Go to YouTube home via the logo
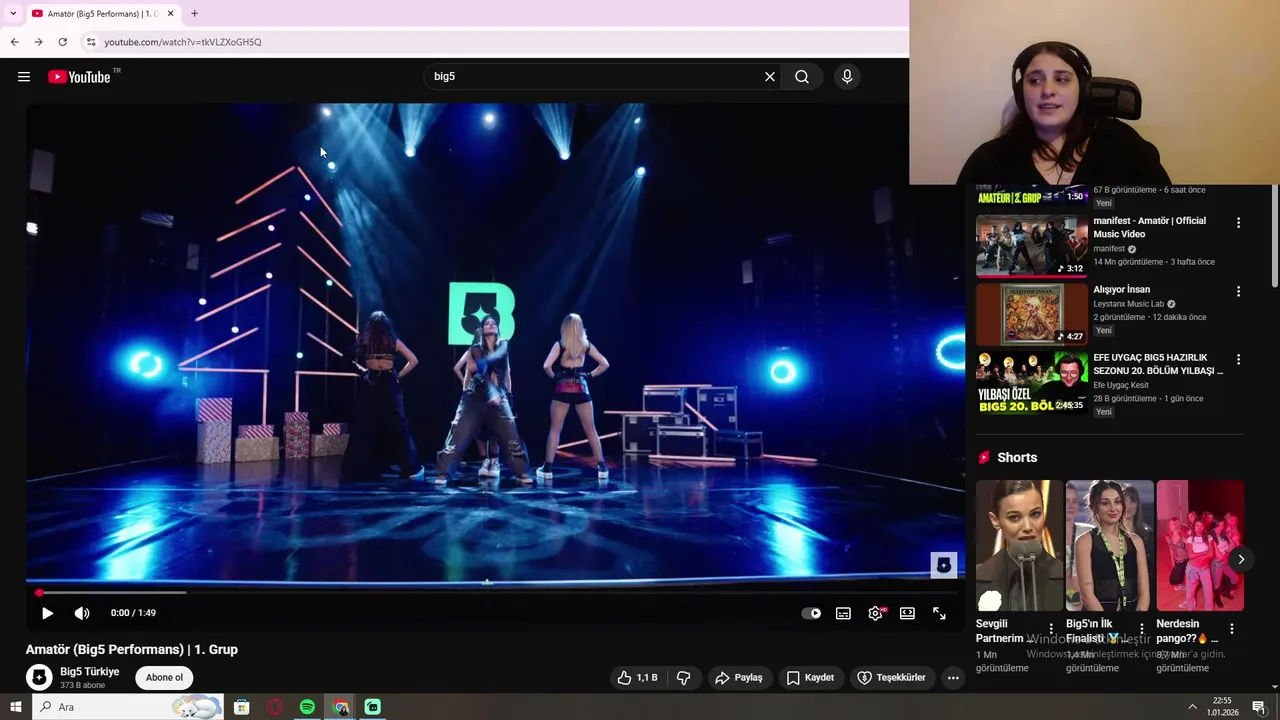Viewport: 1280px width, 720px height. pyautogui.click(x=79, y=77)
